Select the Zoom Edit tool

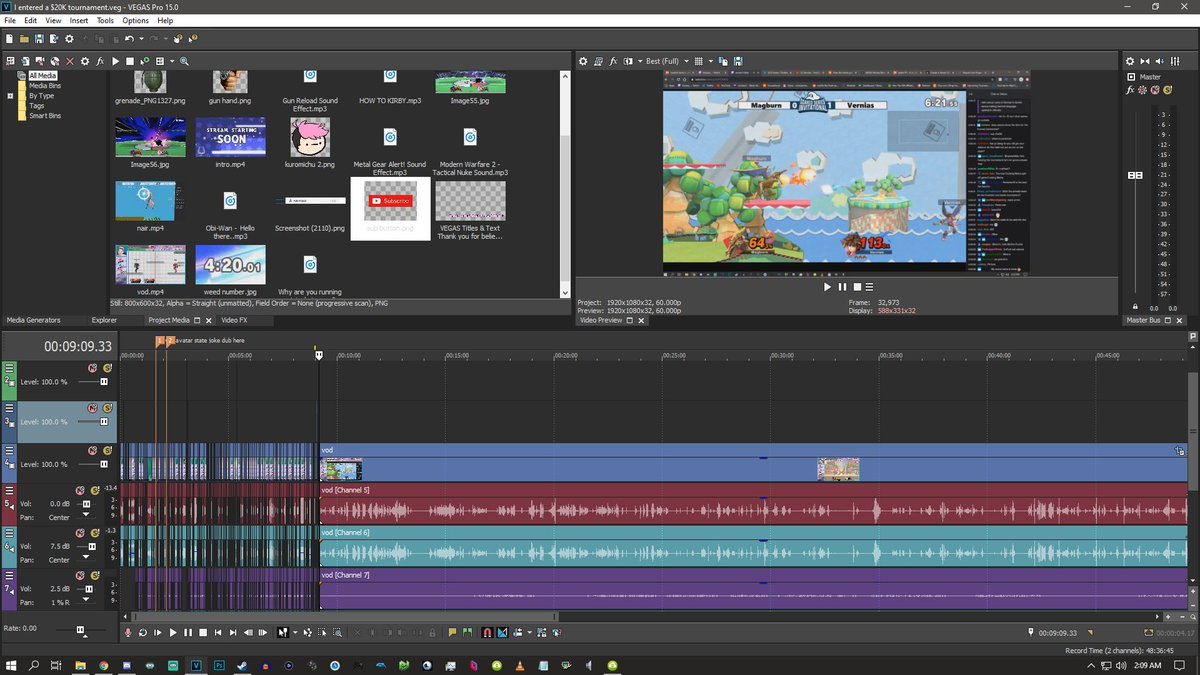tap(337, 632)
